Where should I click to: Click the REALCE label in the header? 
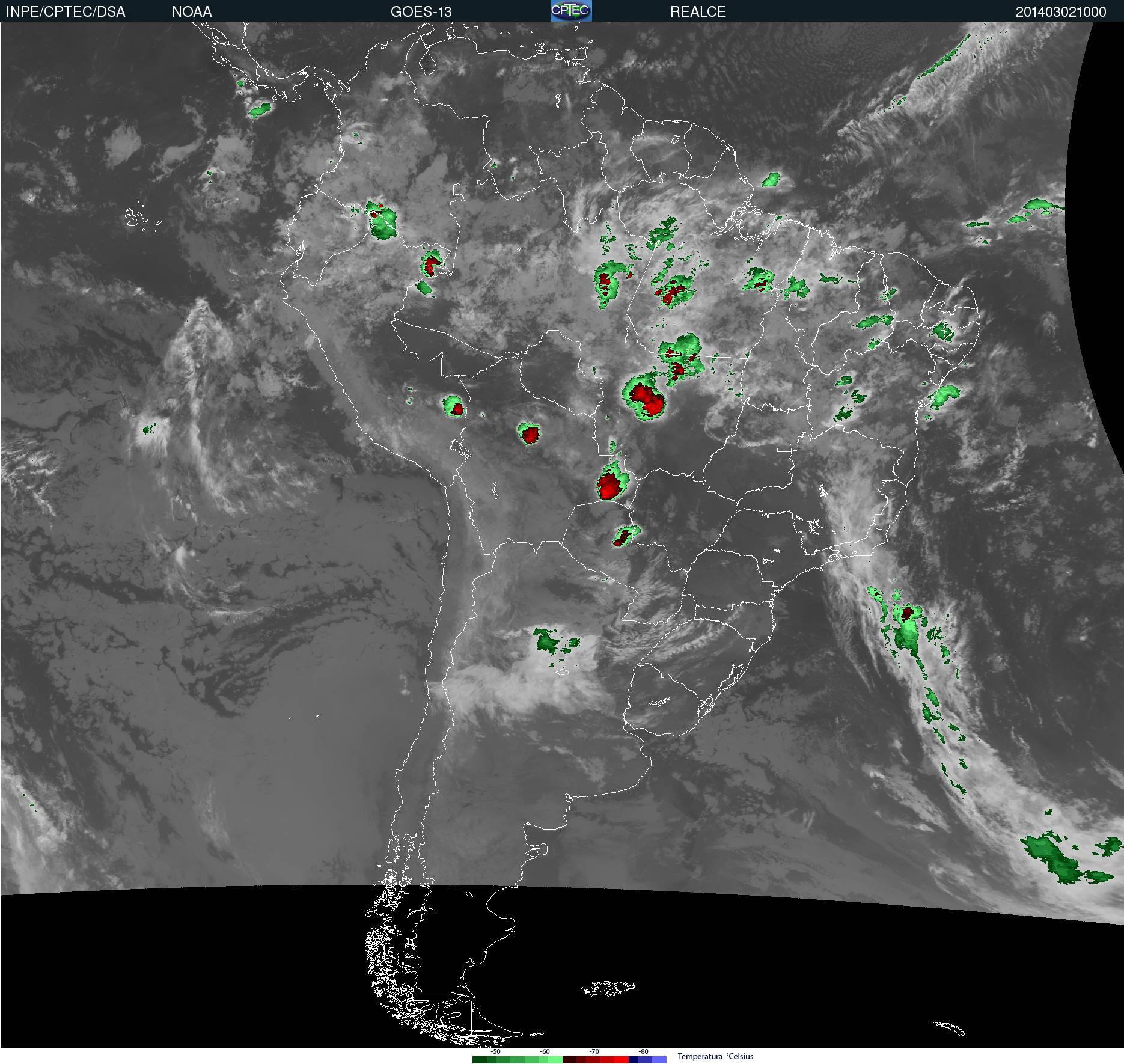click(x=698, y=11)
